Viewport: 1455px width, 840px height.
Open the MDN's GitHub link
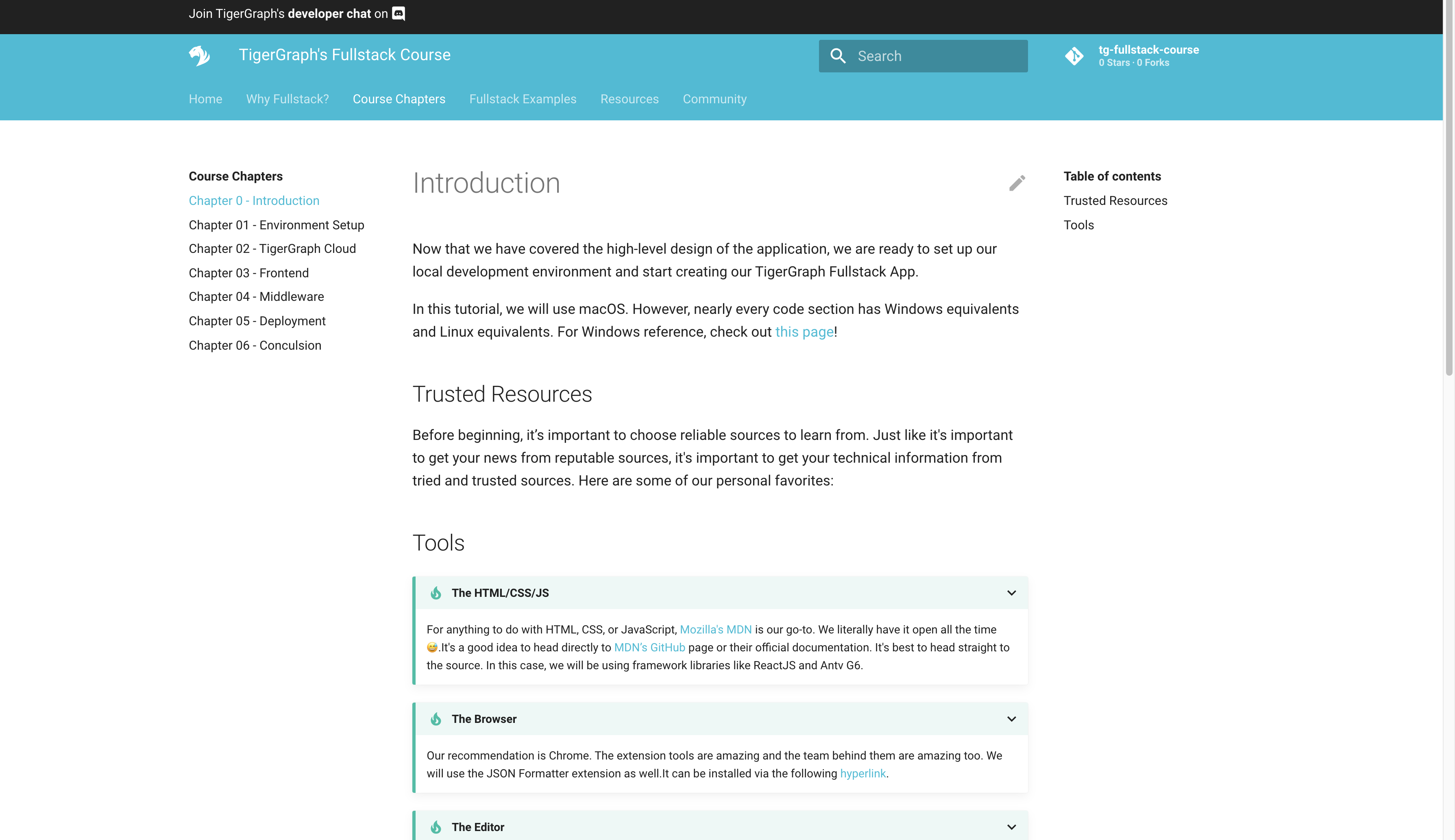click(x=649, y=647)
